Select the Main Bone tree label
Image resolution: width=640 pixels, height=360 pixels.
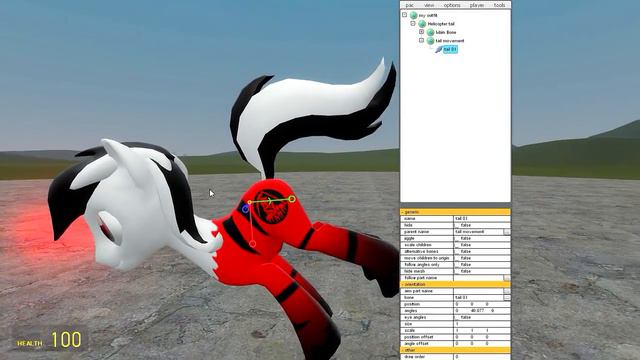point(446,32)
